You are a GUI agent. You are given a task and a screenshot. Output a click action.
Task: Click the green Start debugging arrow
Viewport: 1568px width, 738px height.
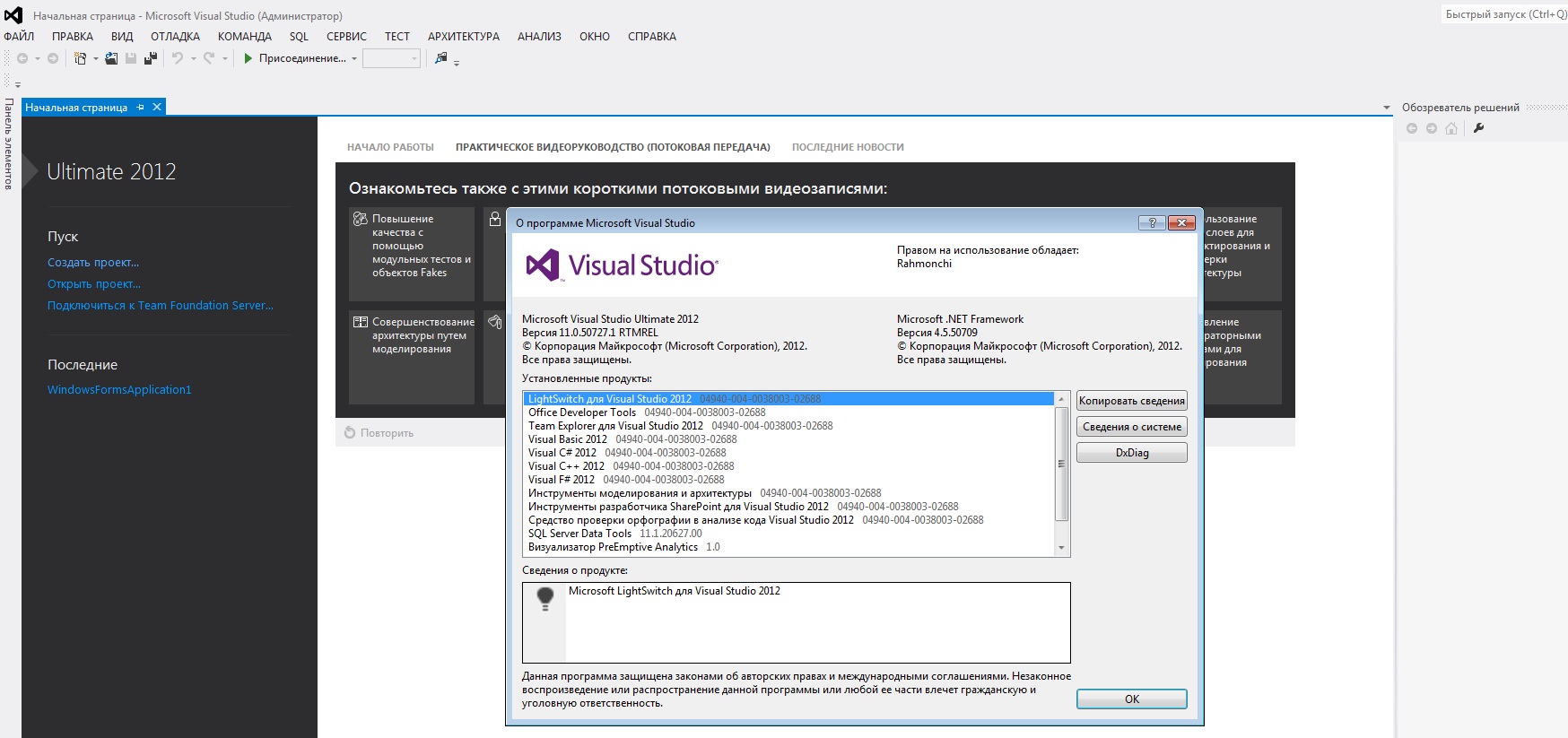248,58
